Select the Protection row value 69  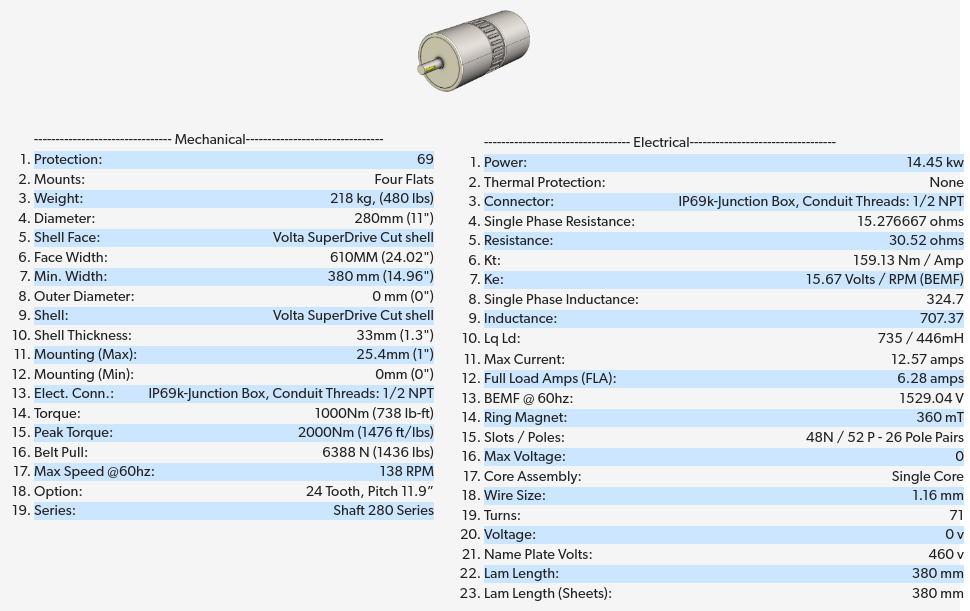(425, 160)
